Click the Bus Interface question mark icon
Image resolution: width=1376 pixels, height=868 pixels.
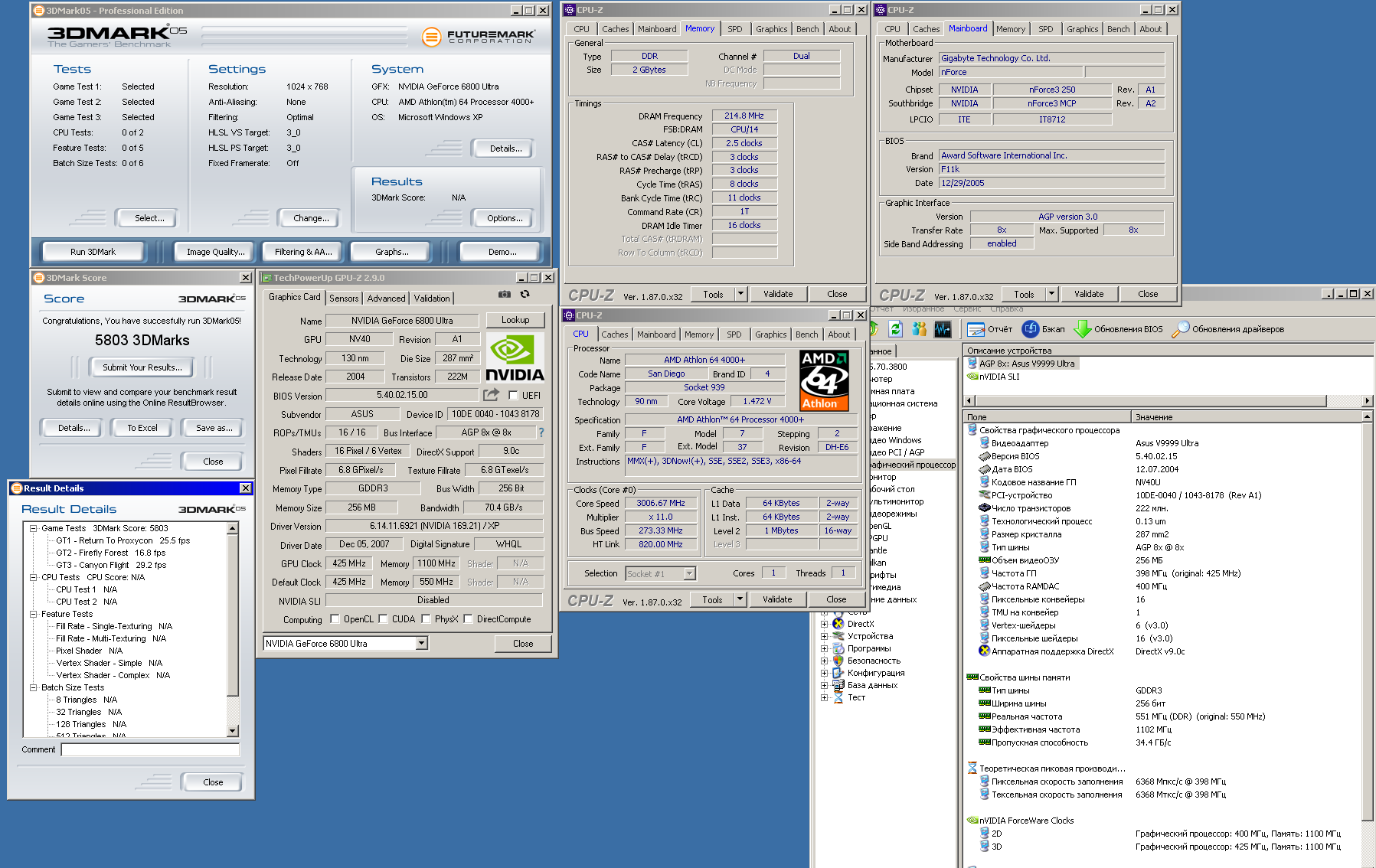[541, 432]
